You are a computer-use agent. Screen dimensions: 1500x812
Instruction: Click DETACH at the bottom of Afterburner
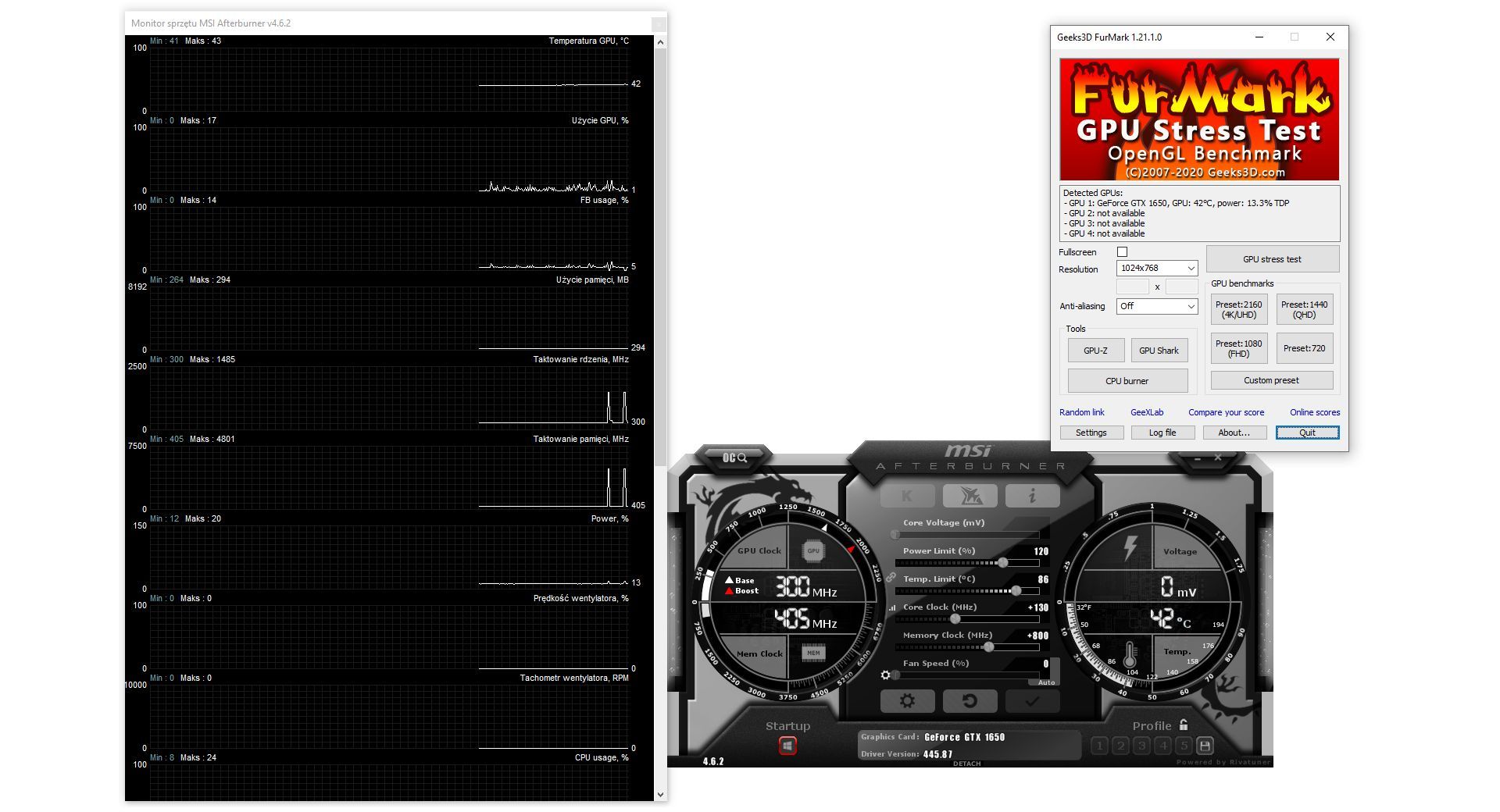(966, 764)
